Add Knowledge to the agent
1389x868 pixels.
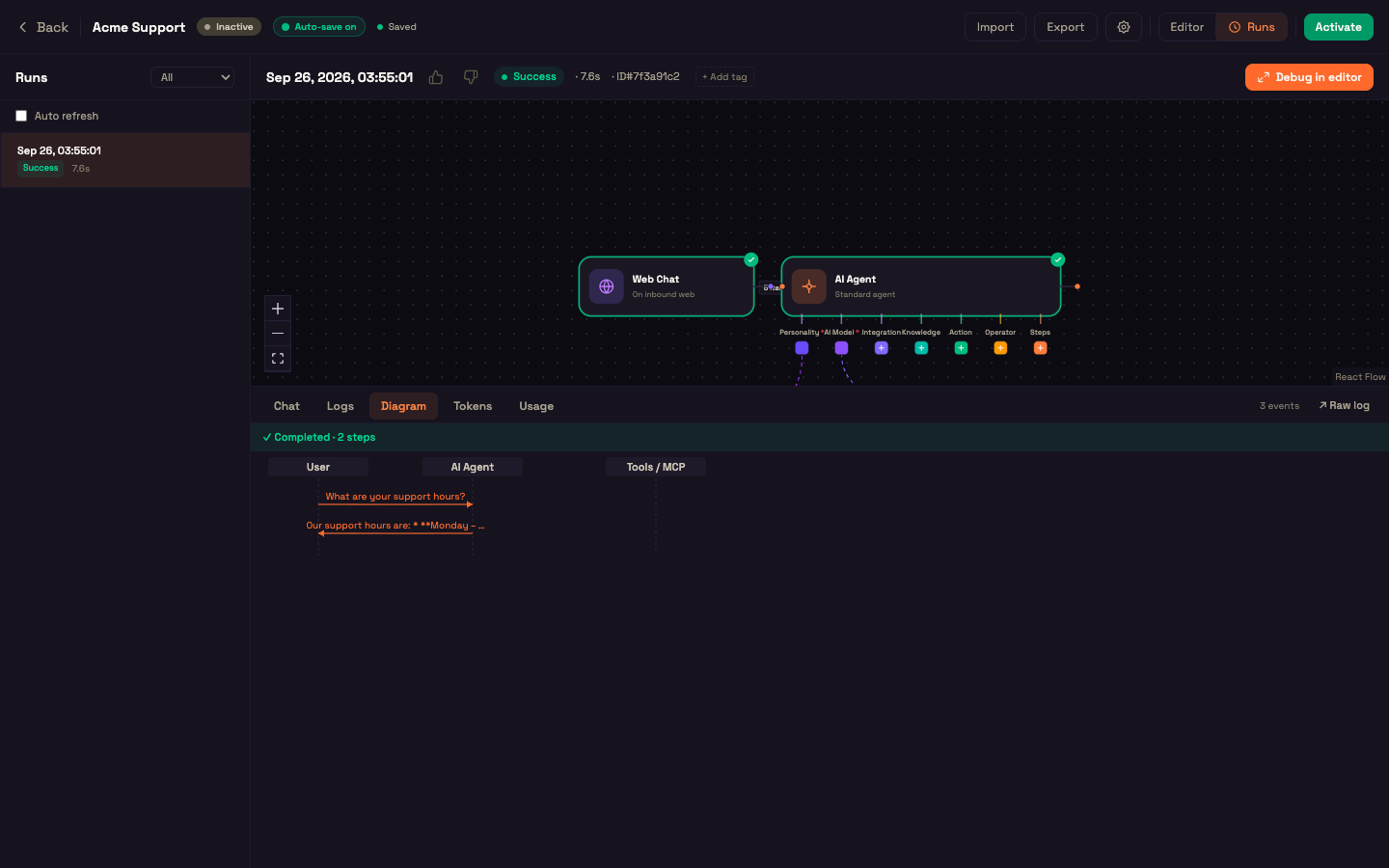point(921,348)
